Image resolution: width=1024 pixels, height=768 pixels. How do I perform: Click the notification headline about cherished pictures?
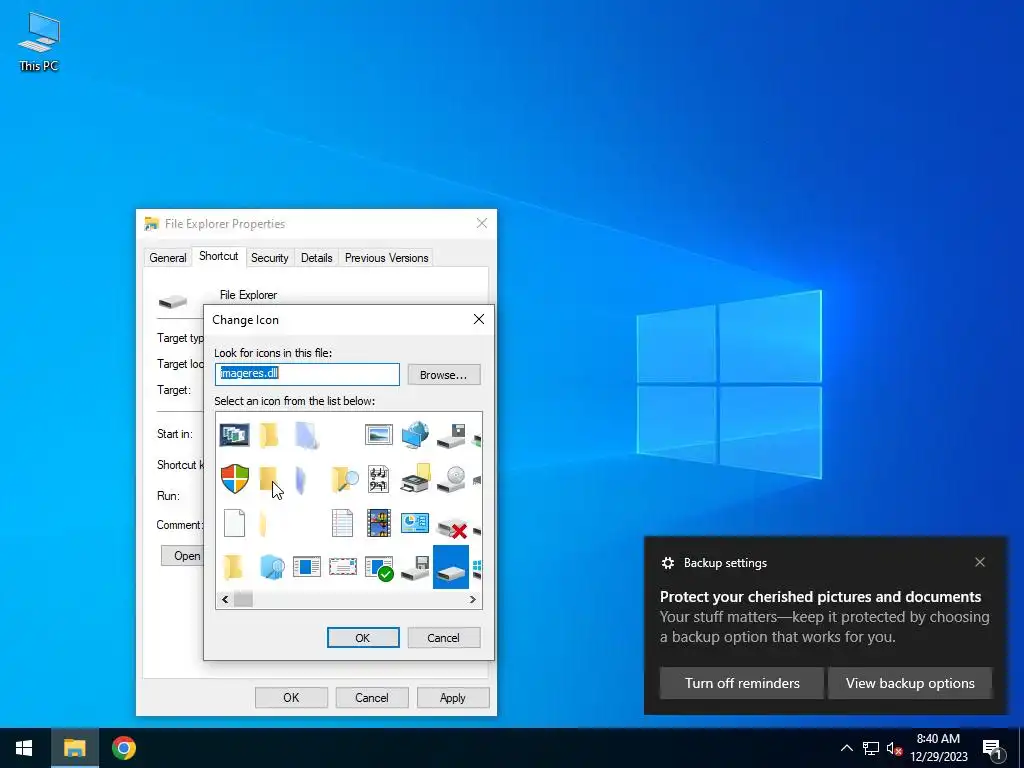(x=820, y=597)
